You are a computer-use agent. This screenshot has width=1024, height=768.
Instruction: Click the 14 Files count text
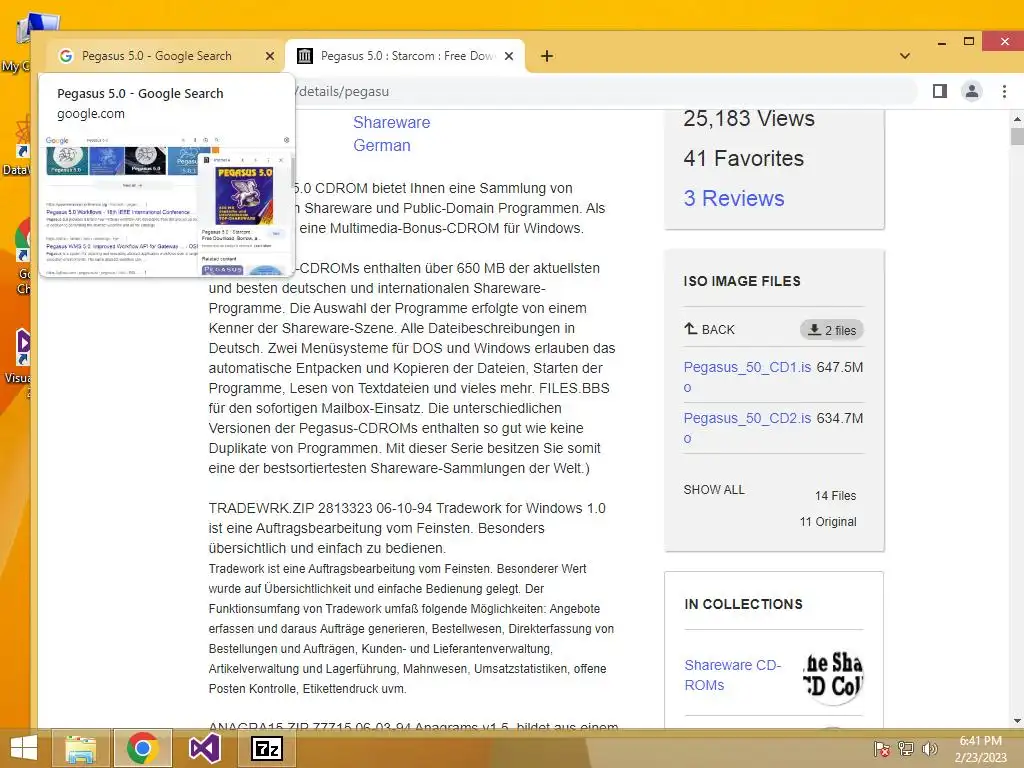point(835,496)
